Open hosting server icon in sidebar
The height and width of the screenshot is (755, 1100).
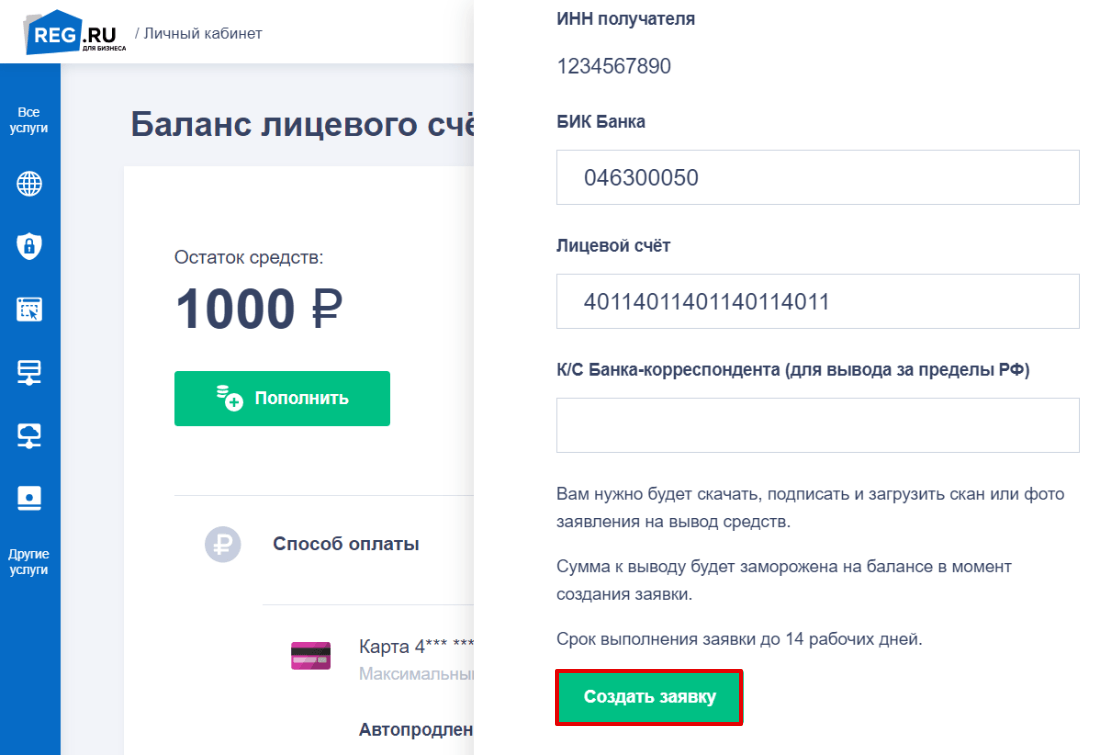(29, 372)
